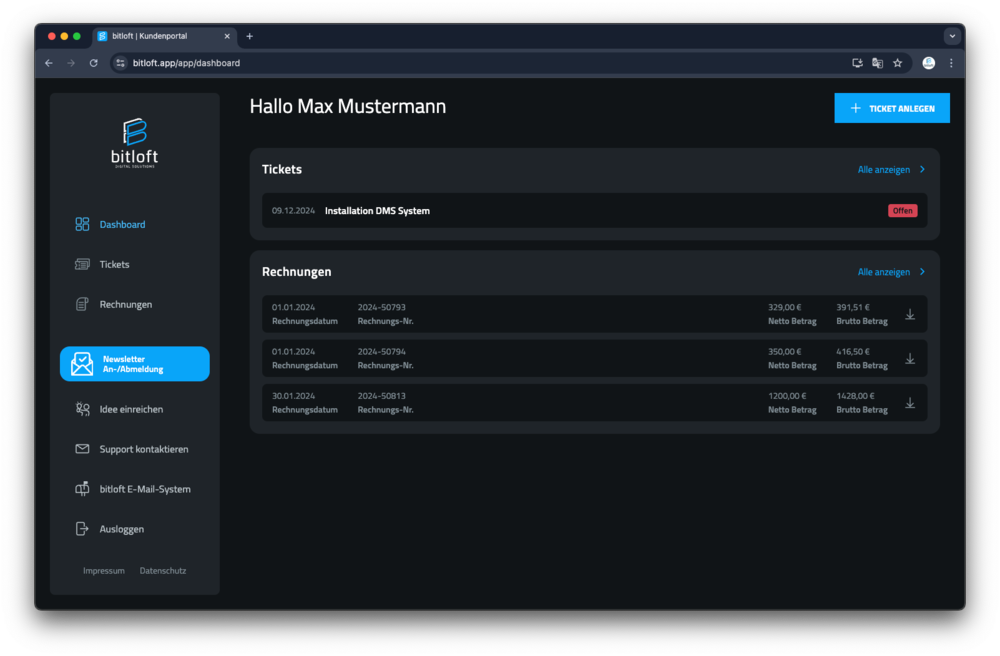The image size is (1000, 656).
Task: Click the browser forward arrow
Action: click(x=71, y=63)
